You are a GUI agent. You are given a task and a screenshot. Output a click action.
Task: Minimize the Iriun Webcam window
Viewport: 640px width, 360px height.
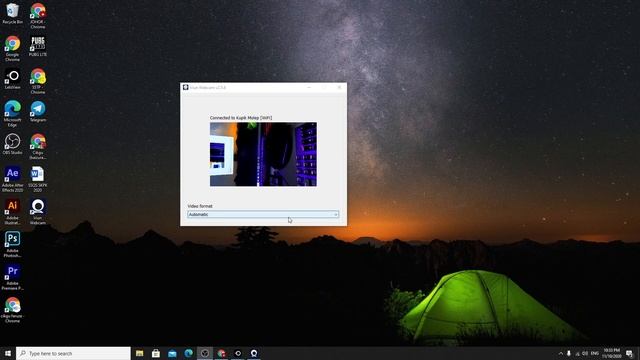pyautogui.click(x=309, y=87)
